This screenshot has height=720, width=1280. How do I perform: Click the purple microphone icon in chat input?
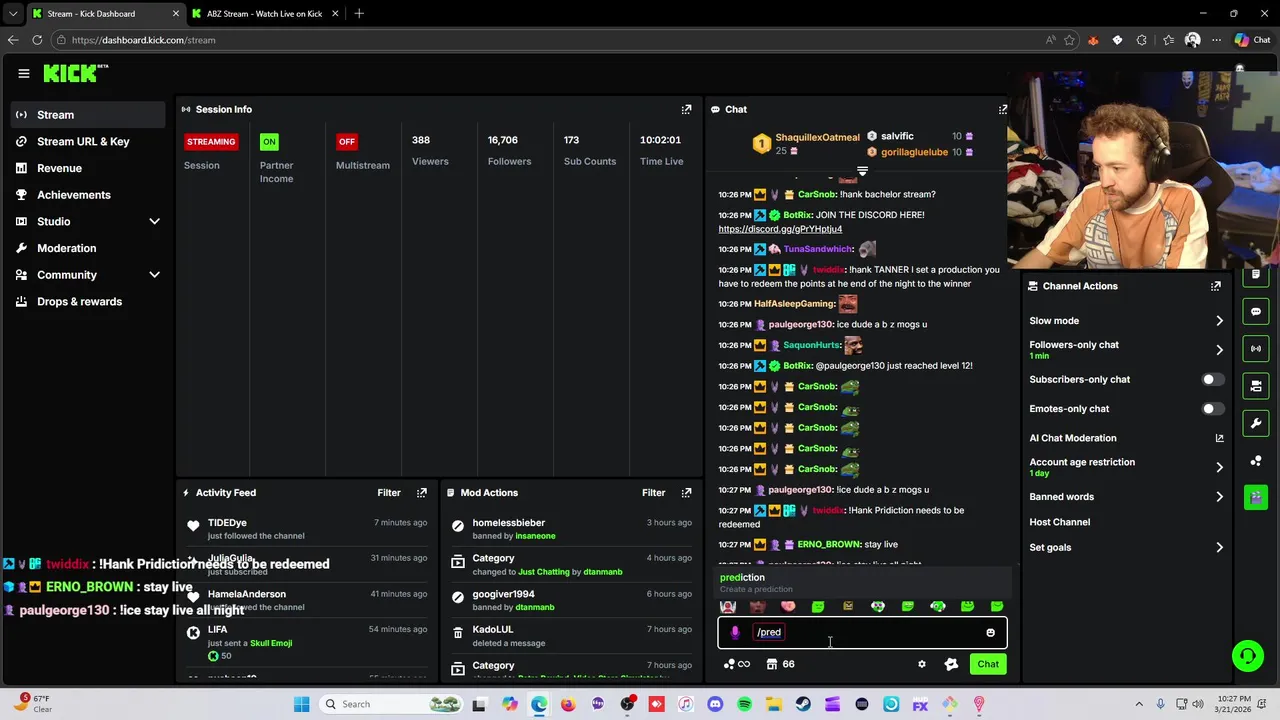pyautogui.click(x=736, y=632)
